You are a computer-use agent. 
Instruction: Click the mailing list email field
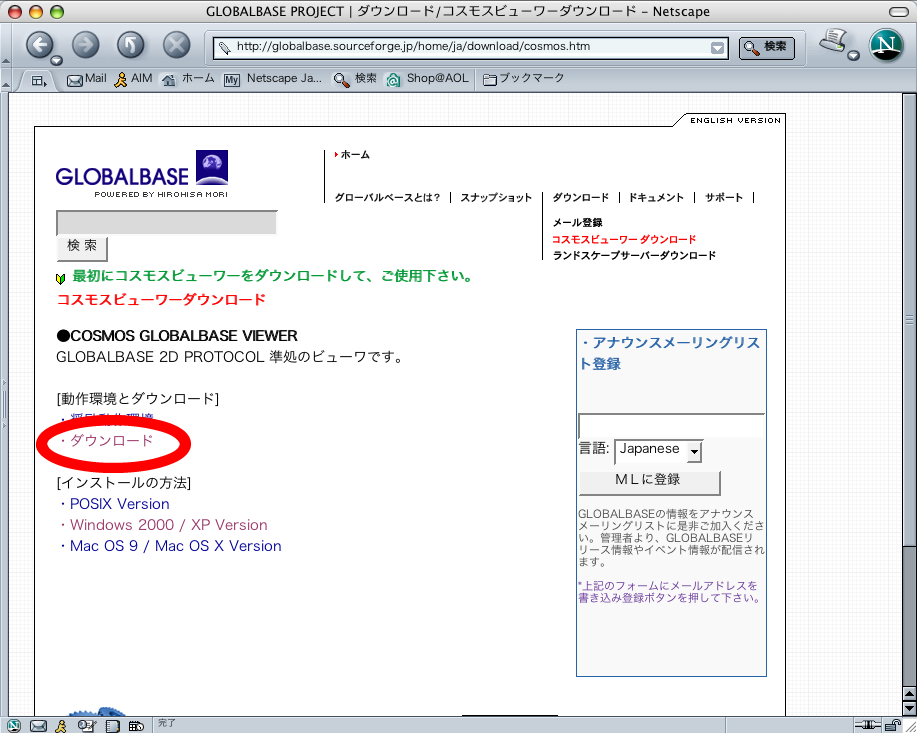tap(671, 425)
